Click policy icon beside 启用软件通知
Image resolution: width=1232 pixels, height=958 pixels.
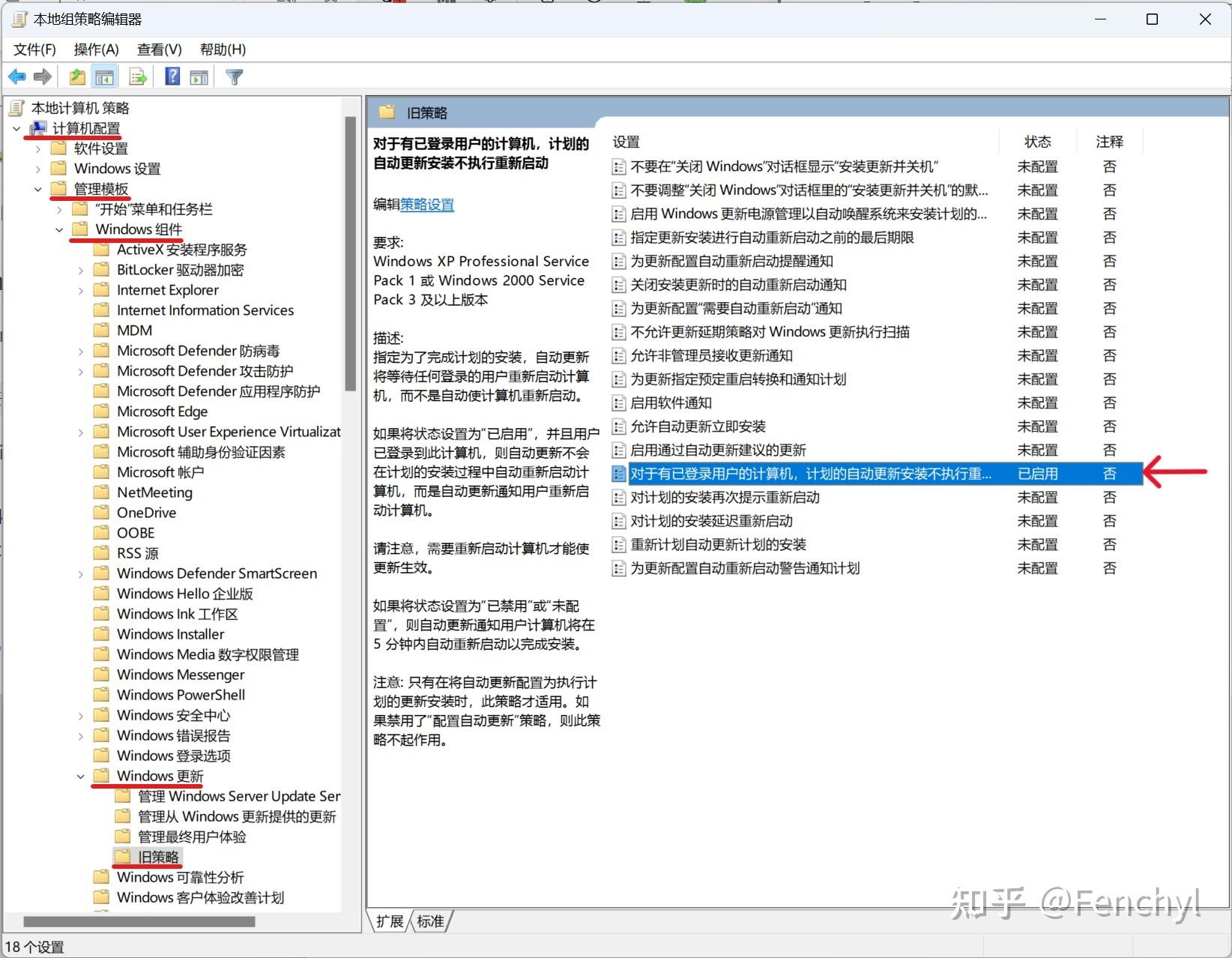pos(619,403)
